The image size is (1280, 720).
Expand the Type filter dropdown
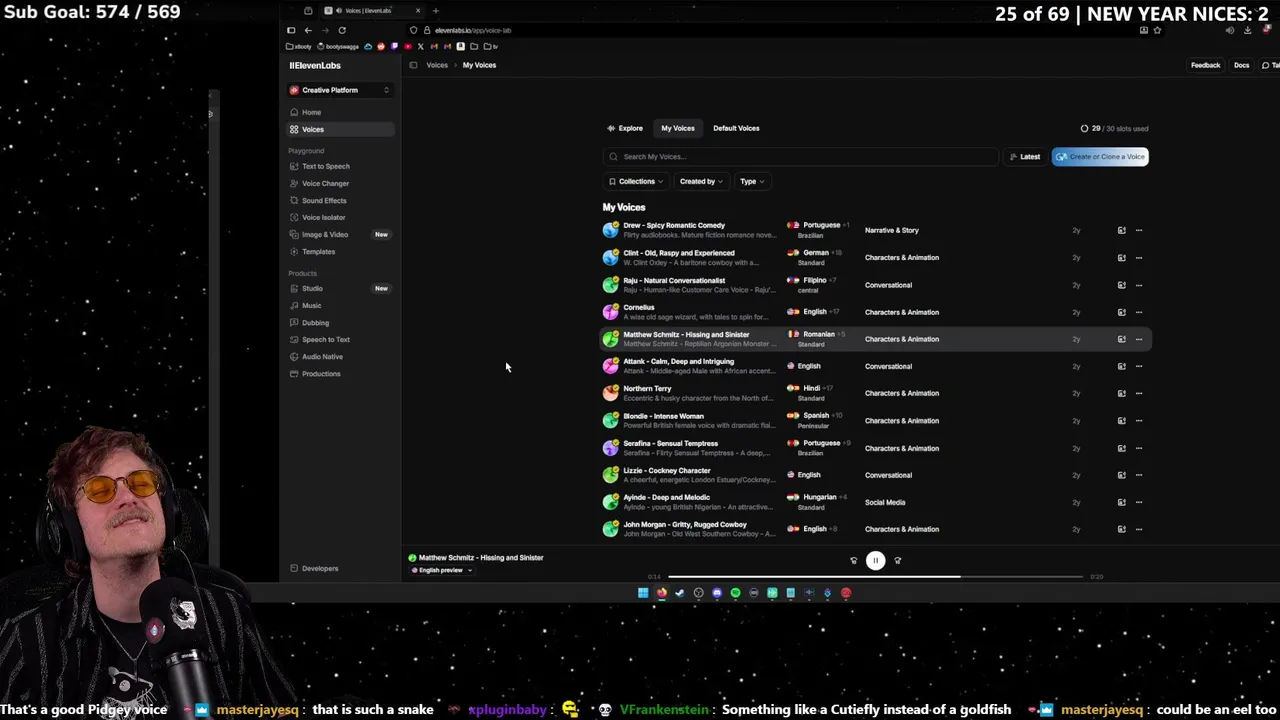coord(751,181)
